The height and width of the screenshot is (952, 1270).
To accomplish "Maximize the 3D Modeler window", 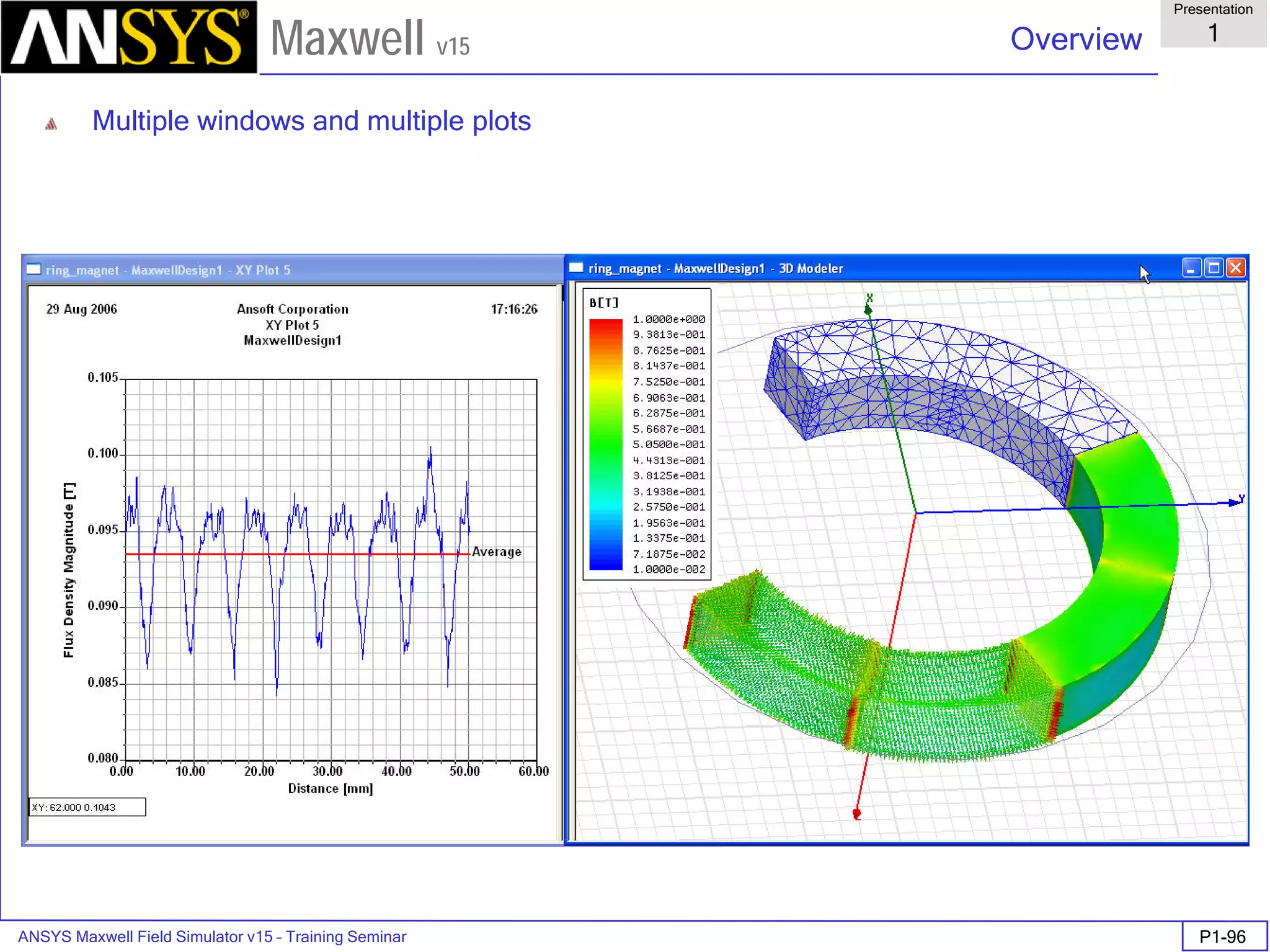I will (1214, 268).
